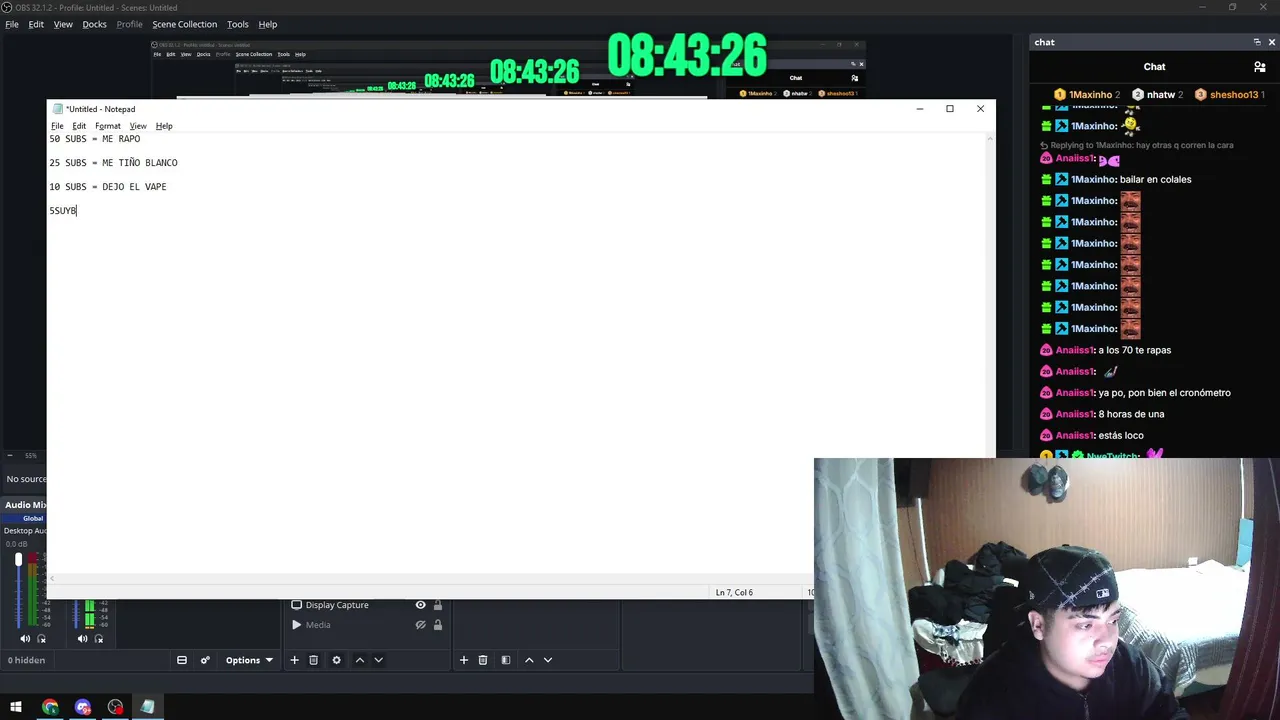Click the 'Ln 7, Col 6' status text
This screenshot has height=720, width=1280.
tap(734, 593)
